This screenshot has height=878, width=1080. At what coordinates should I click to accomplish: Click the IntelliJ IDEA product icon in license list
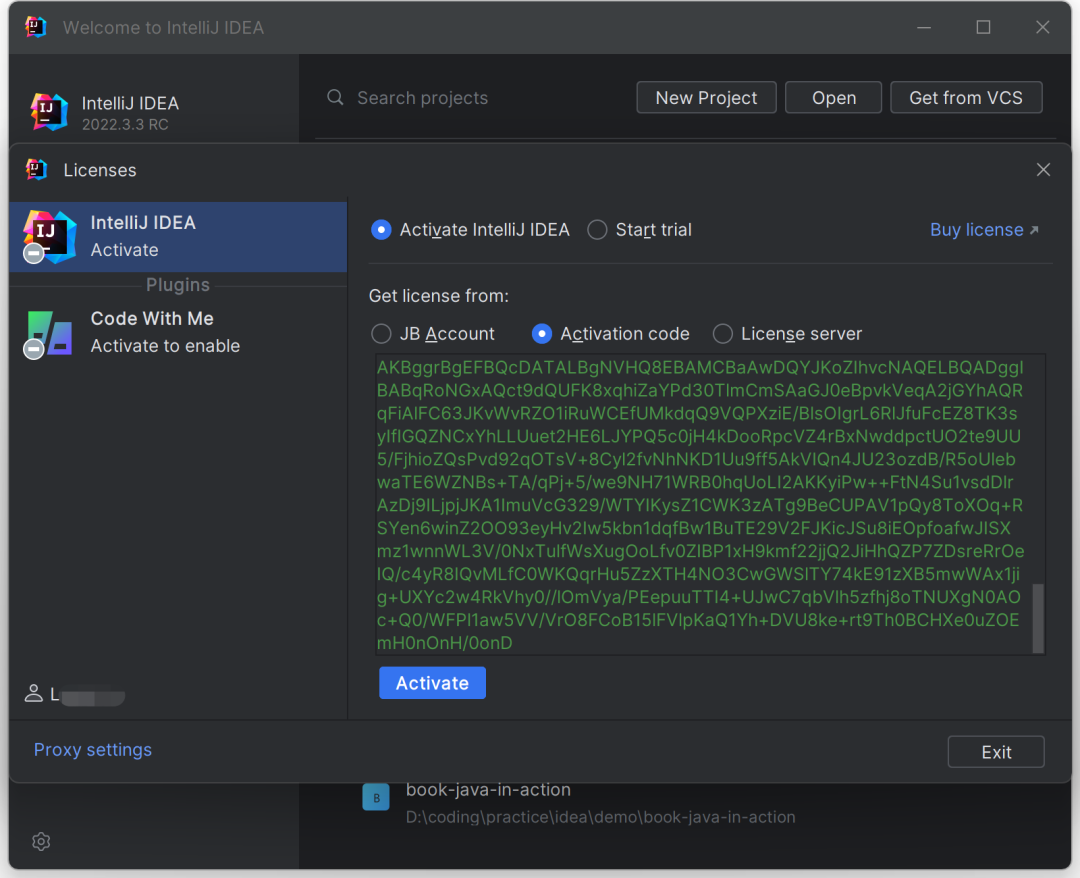(50, 237)
